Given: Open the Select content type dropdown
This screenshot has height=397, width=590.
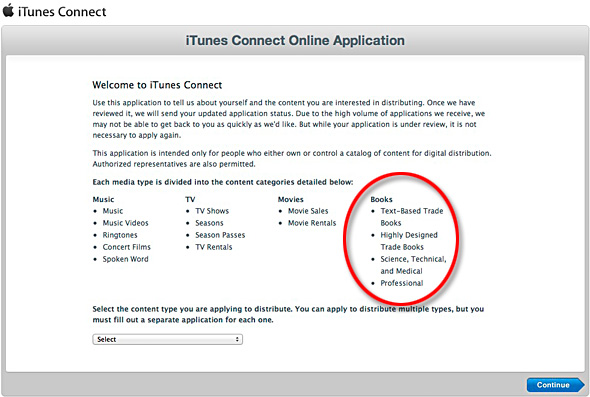Looking at the screenshot, I should coord(167,339).
